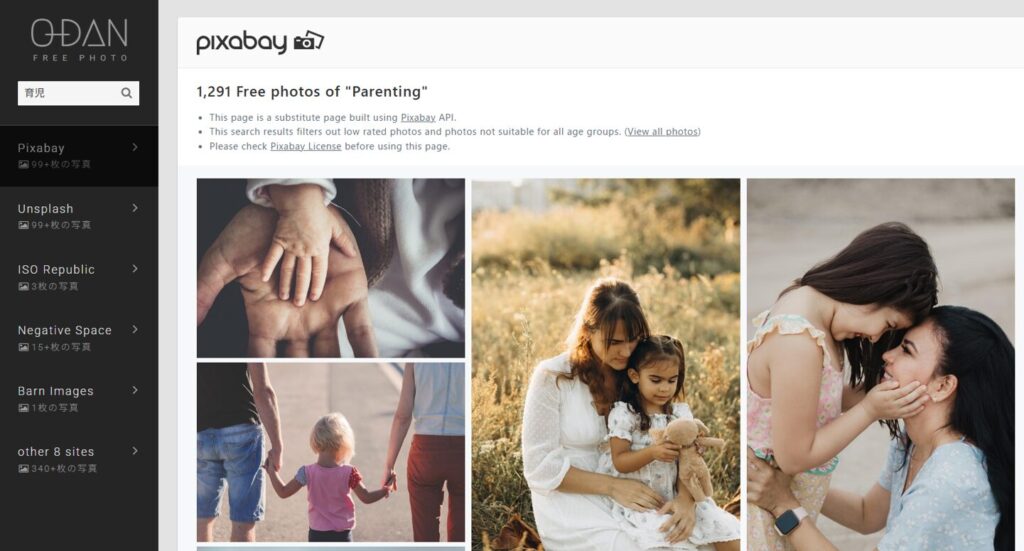The image size is (1024, 551).
Task: Open the Pixabay API link
Action: pyautogui.click(x=418, y=118)
